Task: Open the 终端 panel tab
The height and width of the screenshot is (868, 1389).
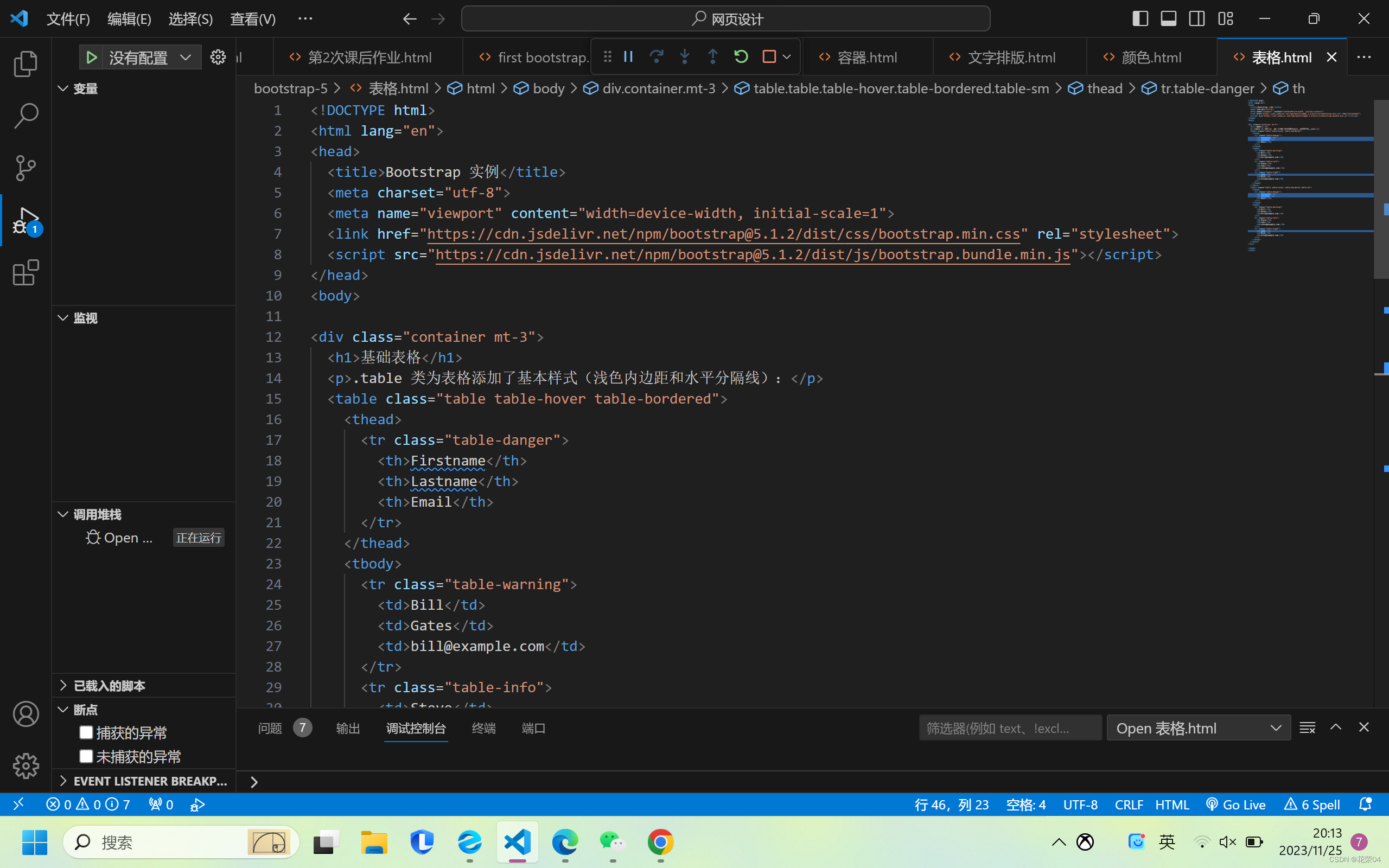Action: click(483, 728)
